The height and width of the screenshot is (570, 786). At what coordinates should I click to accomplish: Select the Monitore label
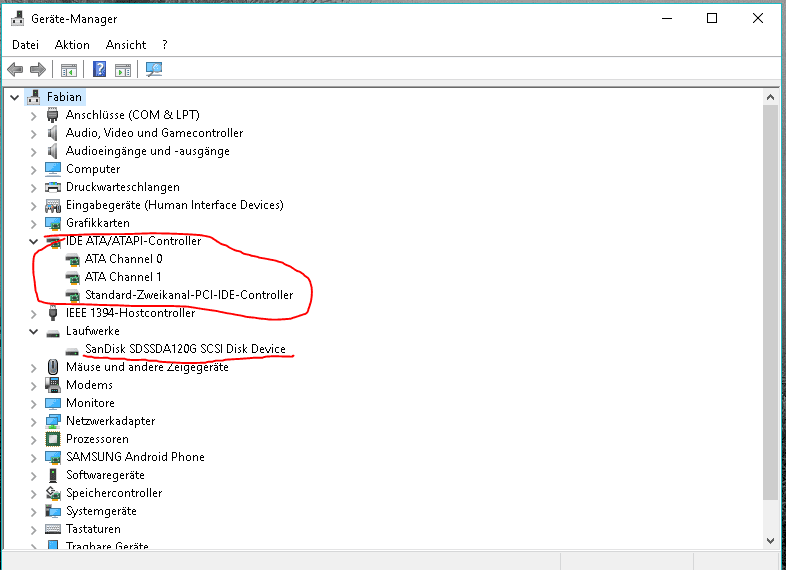[90, 403]
